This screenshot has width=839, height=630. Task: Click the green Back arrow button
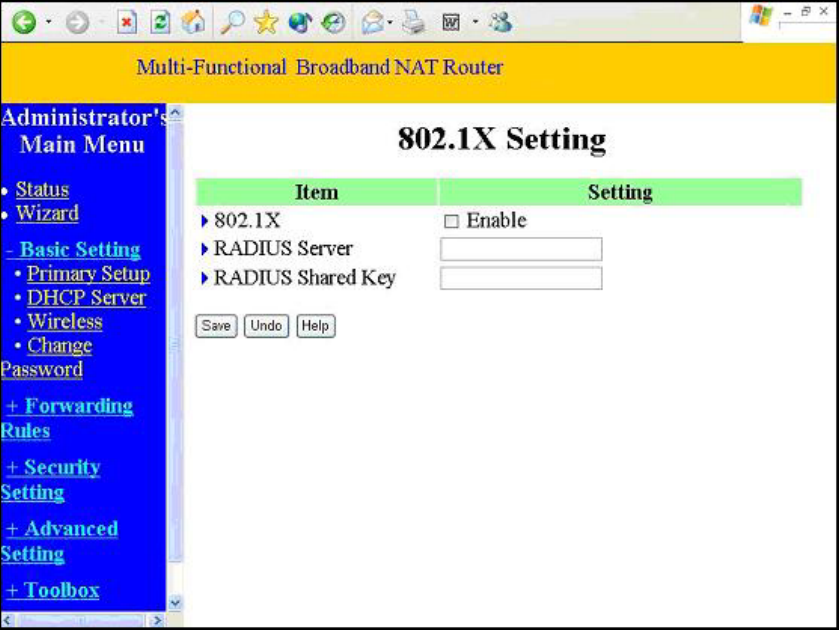pos(24,22)
